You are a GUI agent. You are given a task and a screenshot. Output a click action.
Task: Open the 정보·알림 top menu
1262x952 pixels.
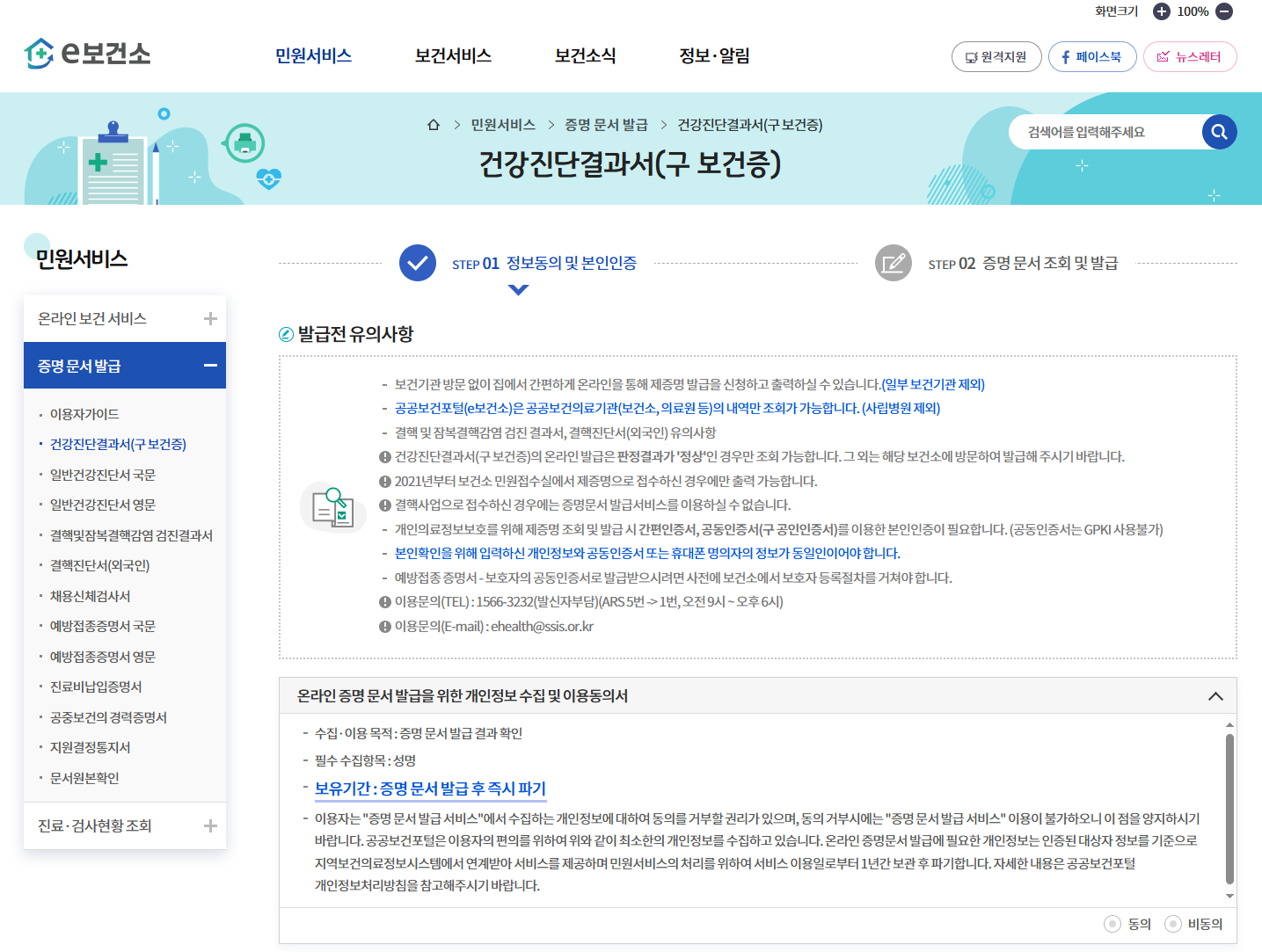click(x=714, y=55)
